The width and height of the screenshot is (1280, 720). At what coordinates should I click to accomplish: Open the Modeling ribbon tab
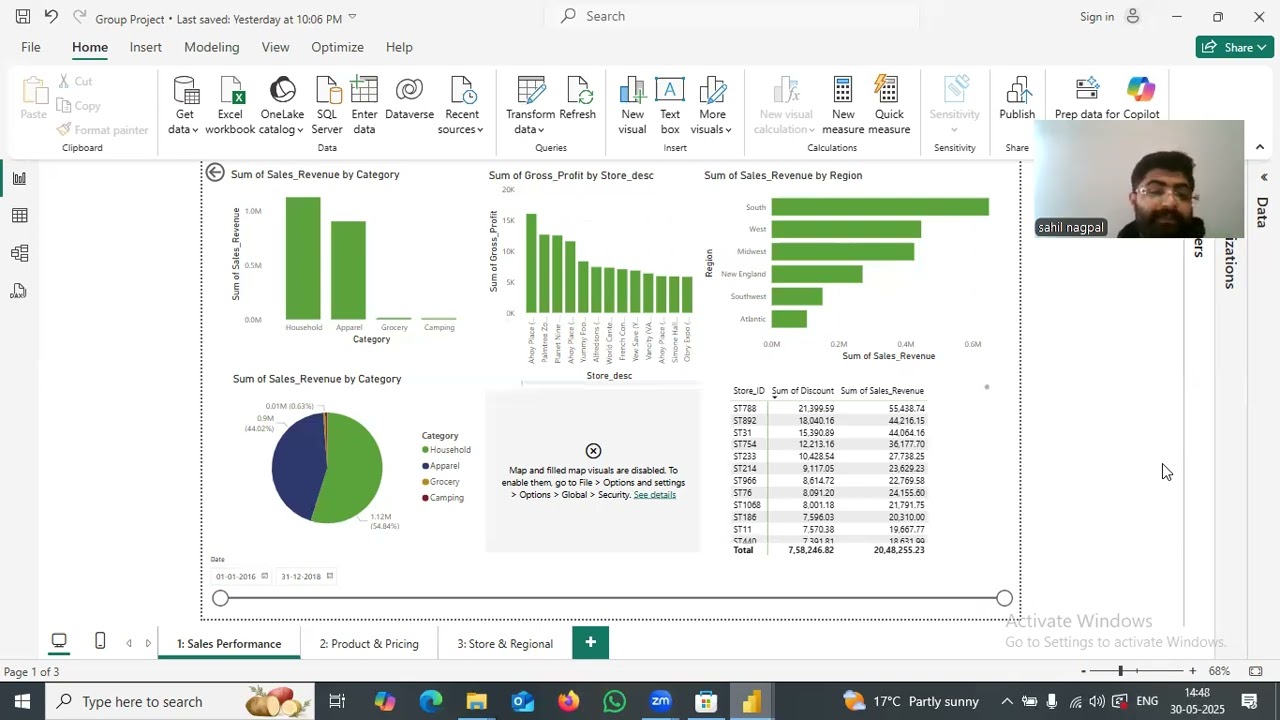click(211, 47)
